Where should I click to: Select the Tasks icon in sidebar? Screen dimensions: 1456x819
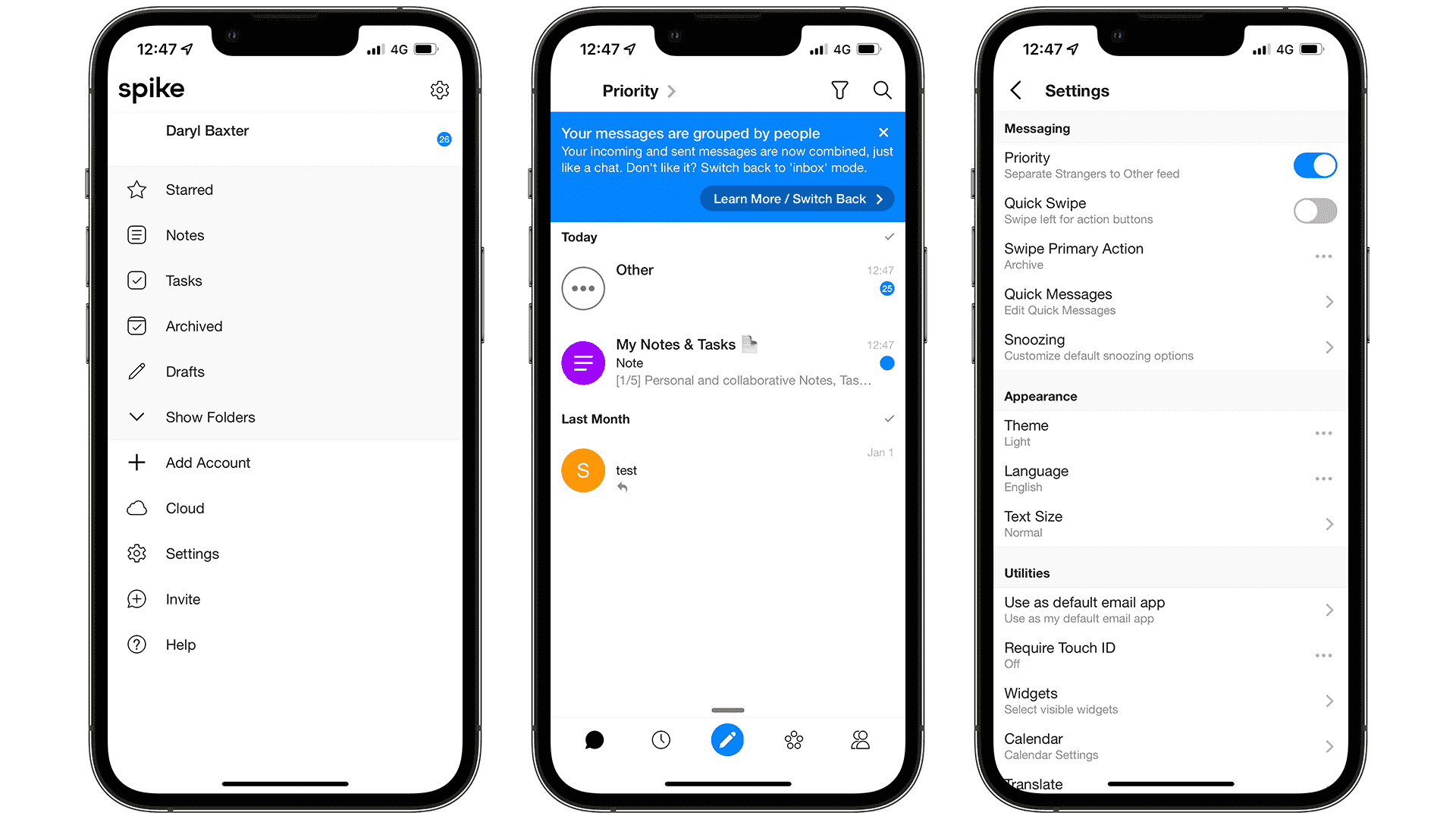[x=137, y=280]
